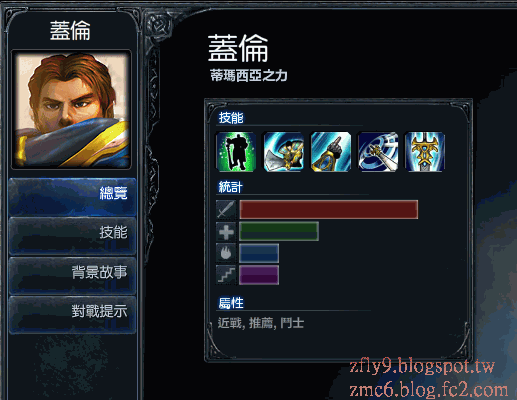Viewport: 517px width, 400px height.
Task: Click the green defense stat bar
Action: click(x=279, y=231)
